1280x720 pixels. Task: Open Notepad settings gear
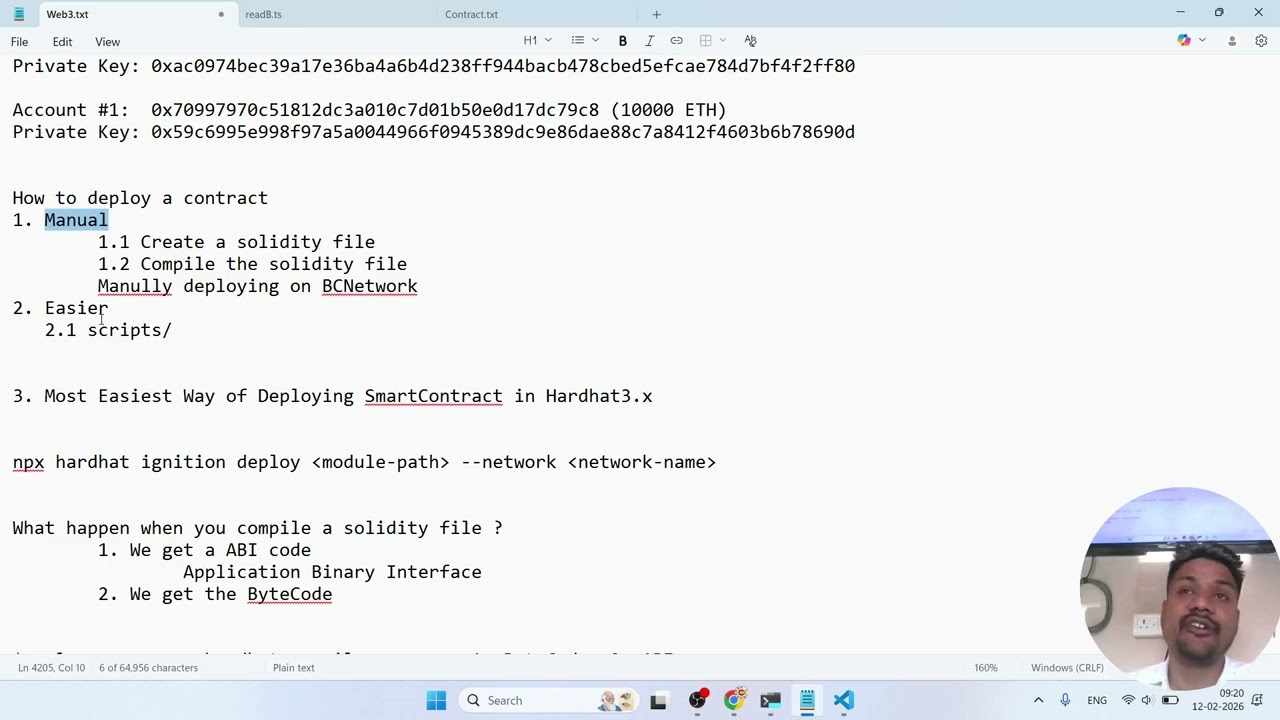[x=1261, y=41]
